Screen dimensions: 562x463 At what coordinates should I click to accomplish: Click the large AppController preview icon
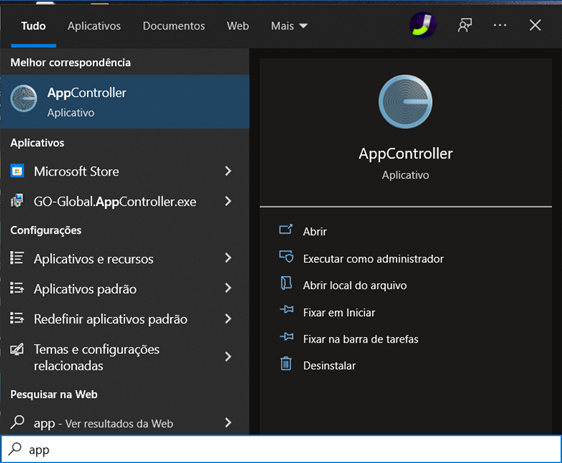click(x=405, y=102)
